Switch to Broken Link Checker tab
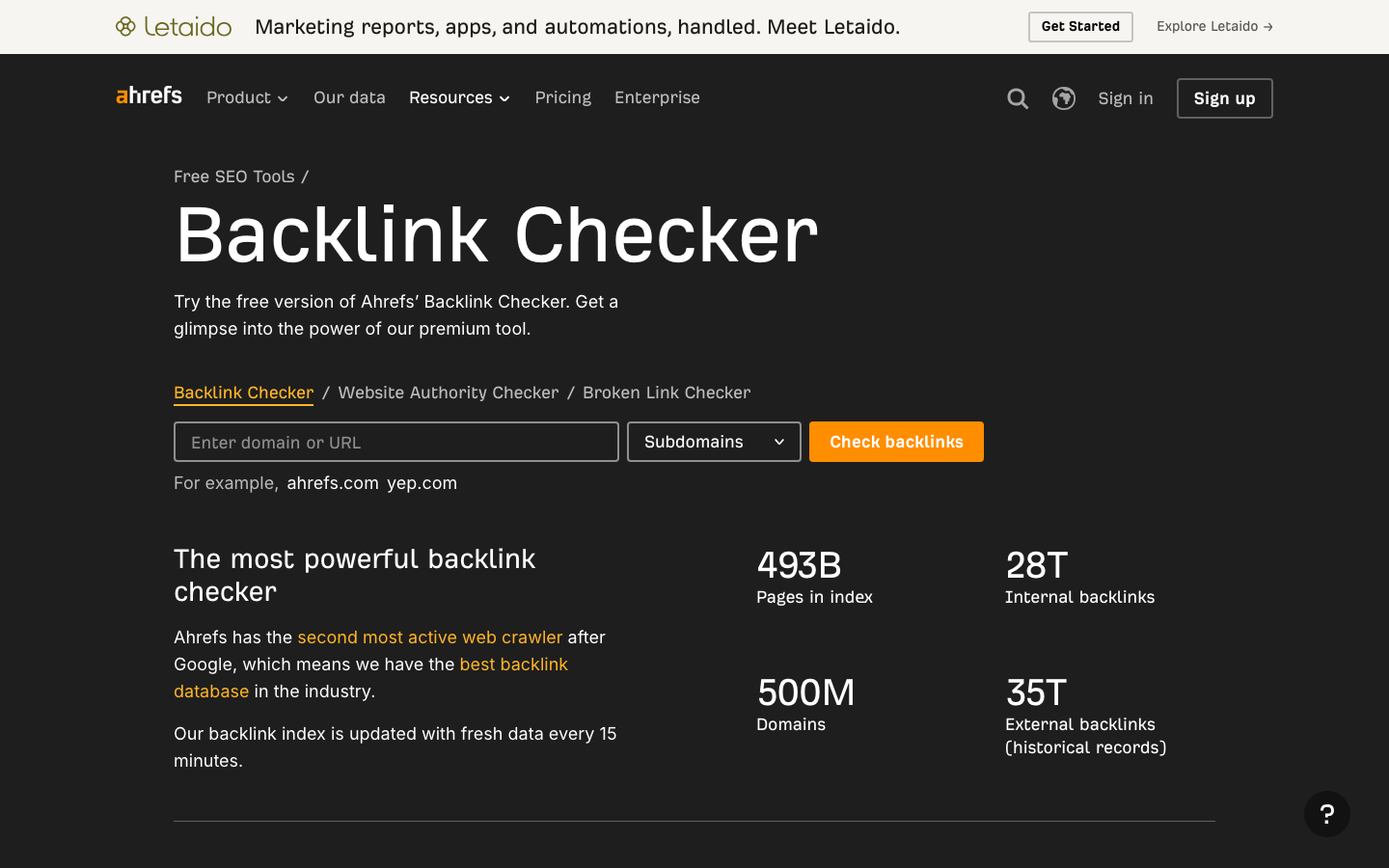The height and width of the screenshot is (868, 1389). (667, 393)
